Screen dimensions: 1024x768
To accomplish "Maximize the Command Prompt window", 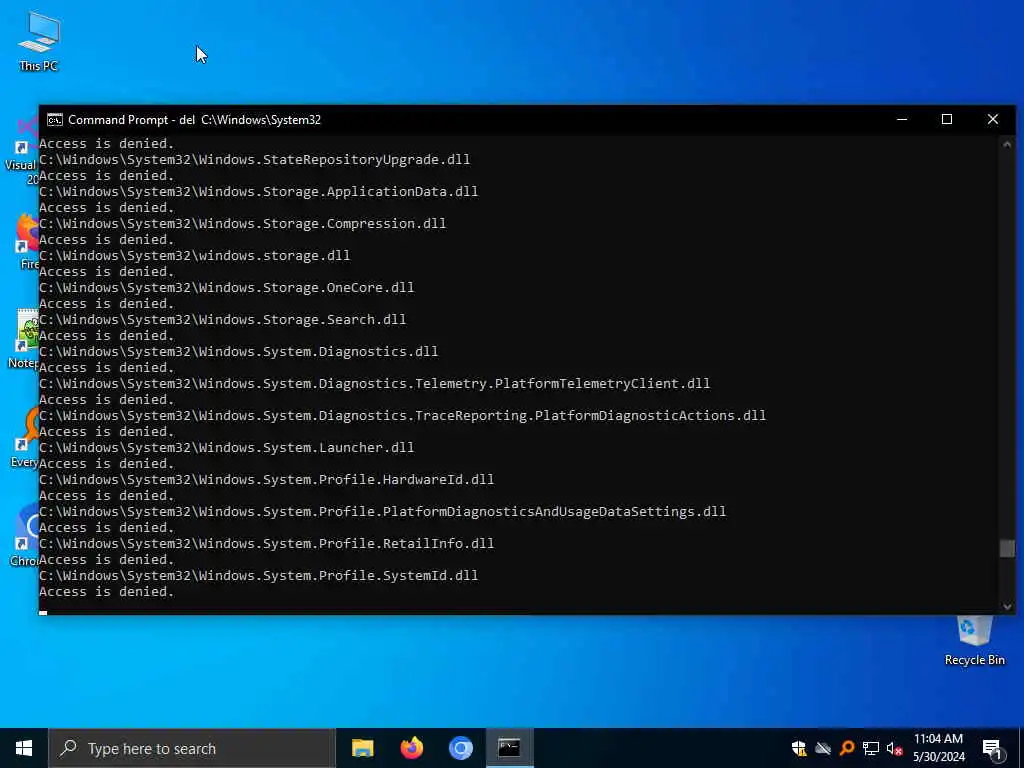I will click(x=947, y=120).
